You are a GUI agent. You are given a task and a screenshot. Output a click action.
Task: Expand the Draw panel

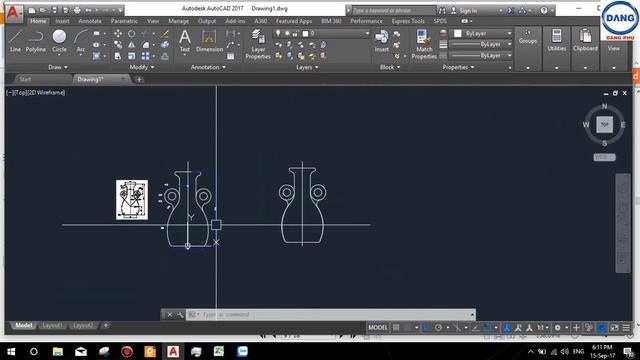(x=58, y=67)
